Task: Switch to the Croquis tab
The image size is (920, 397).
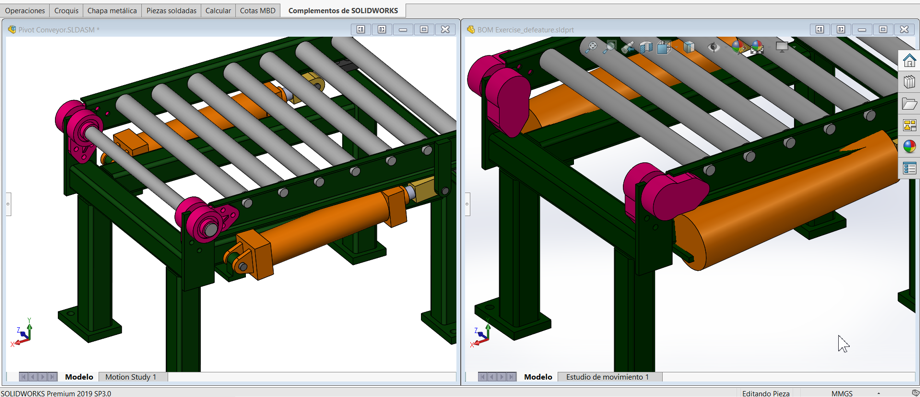Action: [66, 11]
